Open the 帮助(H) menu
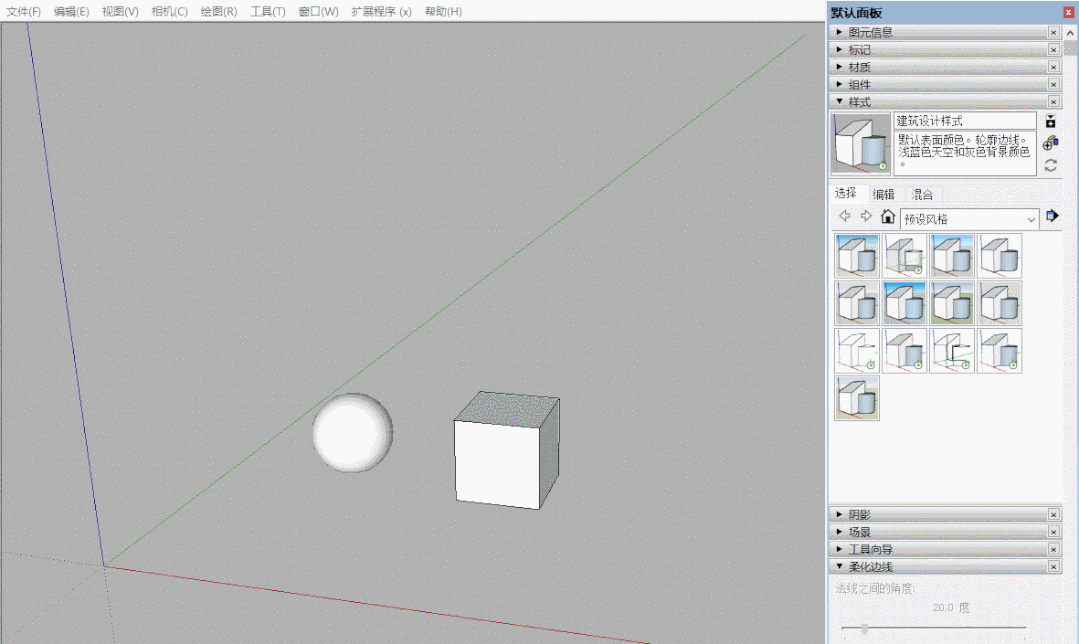The height and width of the screenshot is (644, 1079). click(443, 12)
